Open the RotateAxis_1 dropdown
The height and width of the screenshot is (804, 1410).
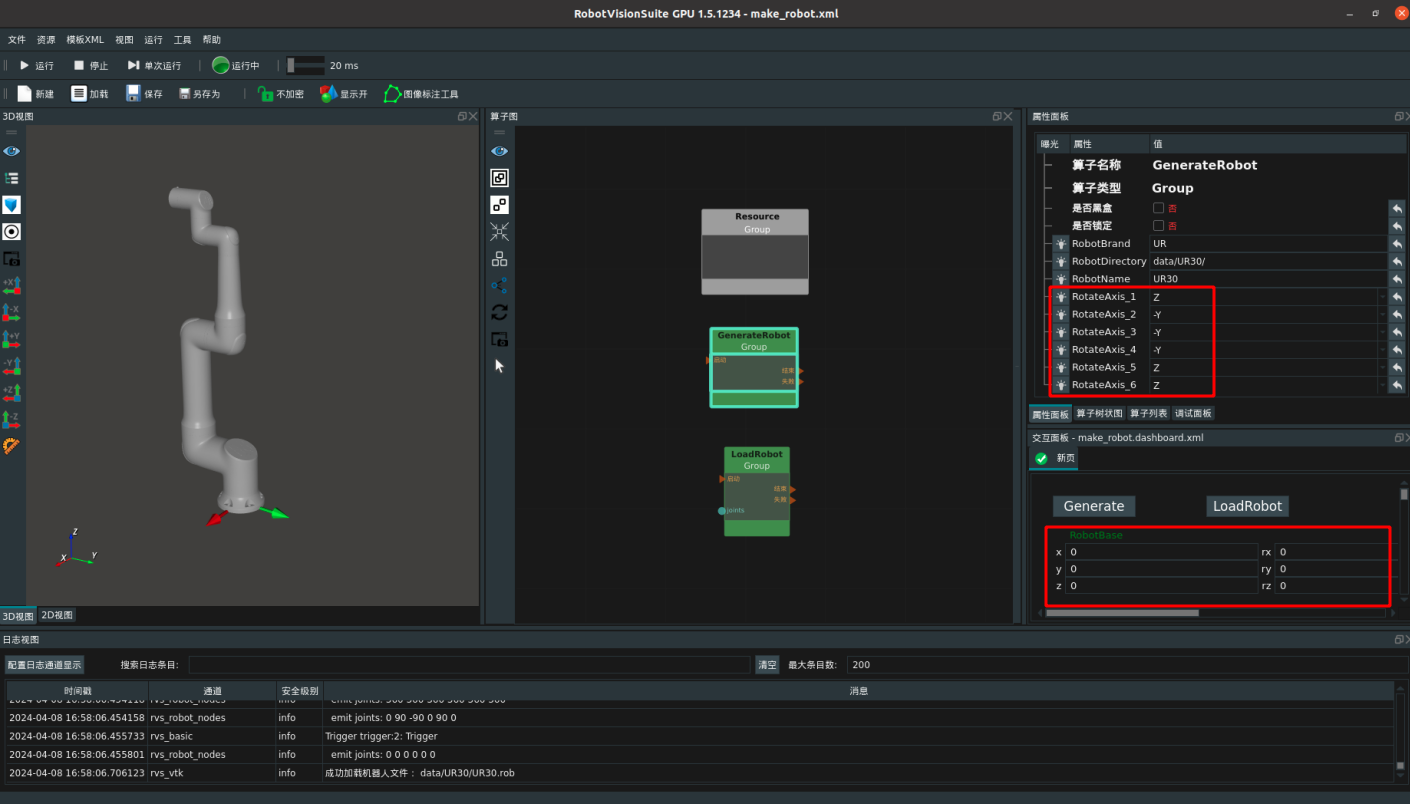[1268, 297]
